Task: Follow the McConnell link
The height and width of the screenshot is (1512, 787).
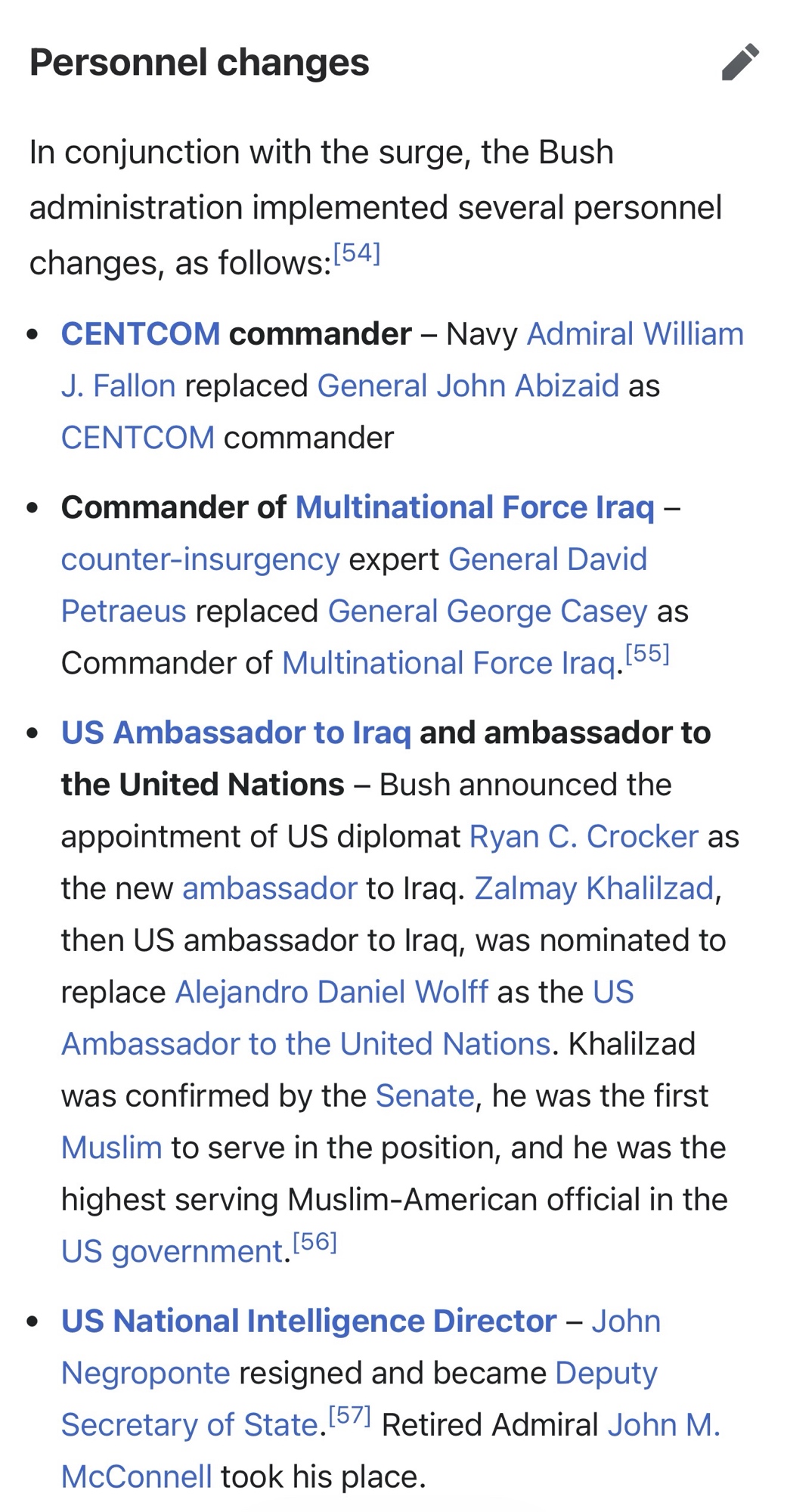Action: (137, 1477)
